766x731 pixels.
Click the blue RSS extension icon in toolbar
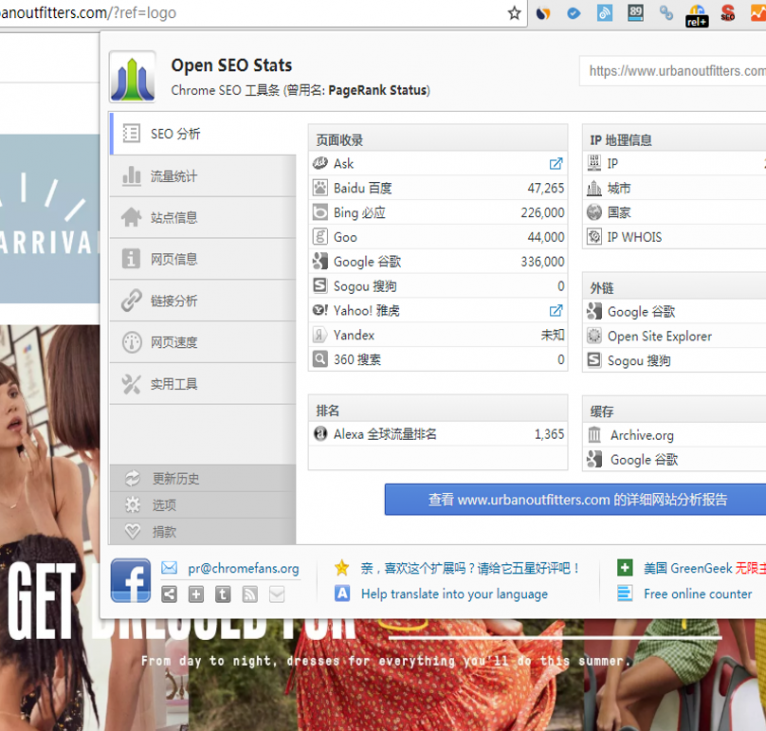(x=604, y=13)
